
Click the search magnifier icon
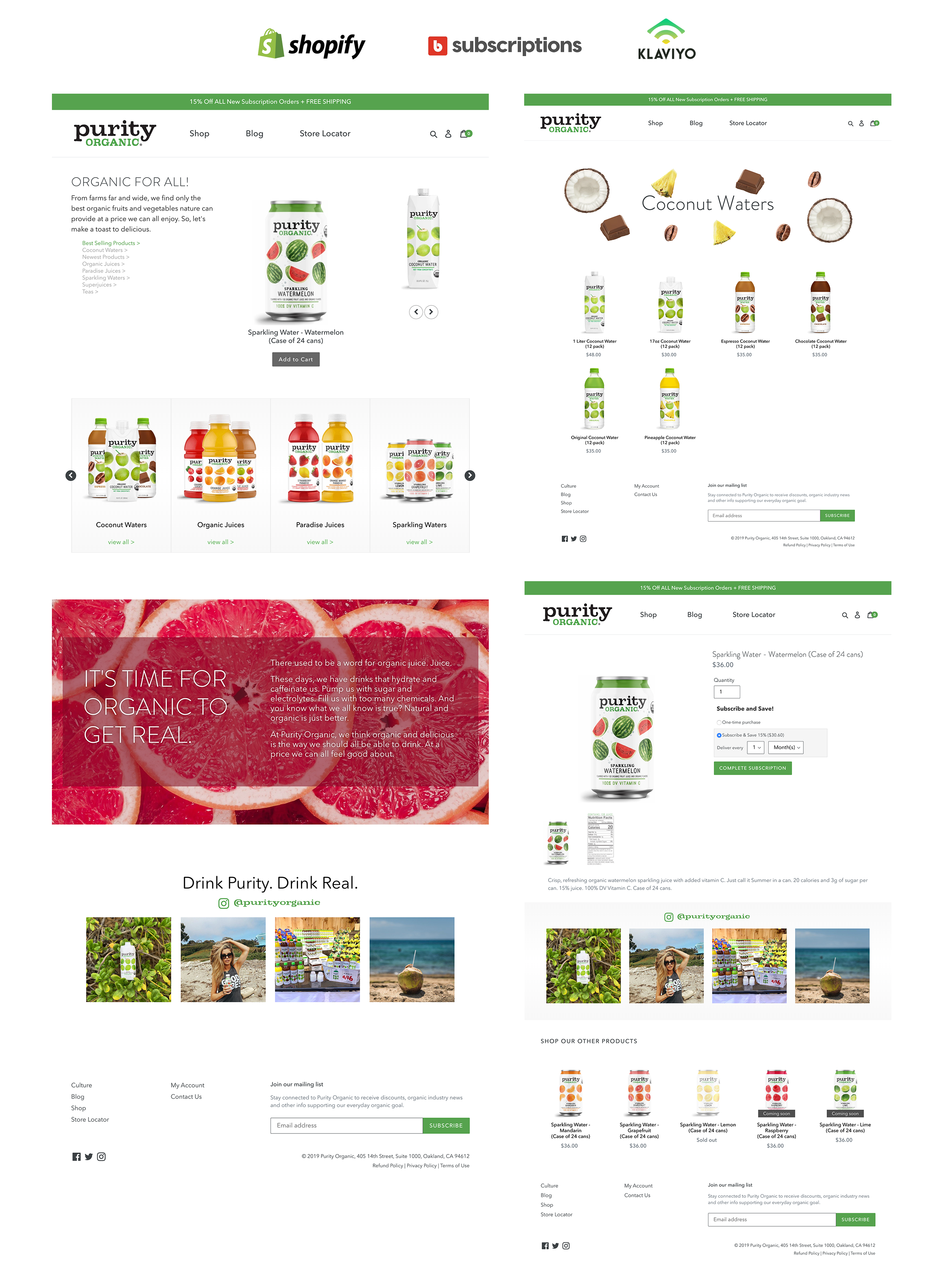click(432, 133)
